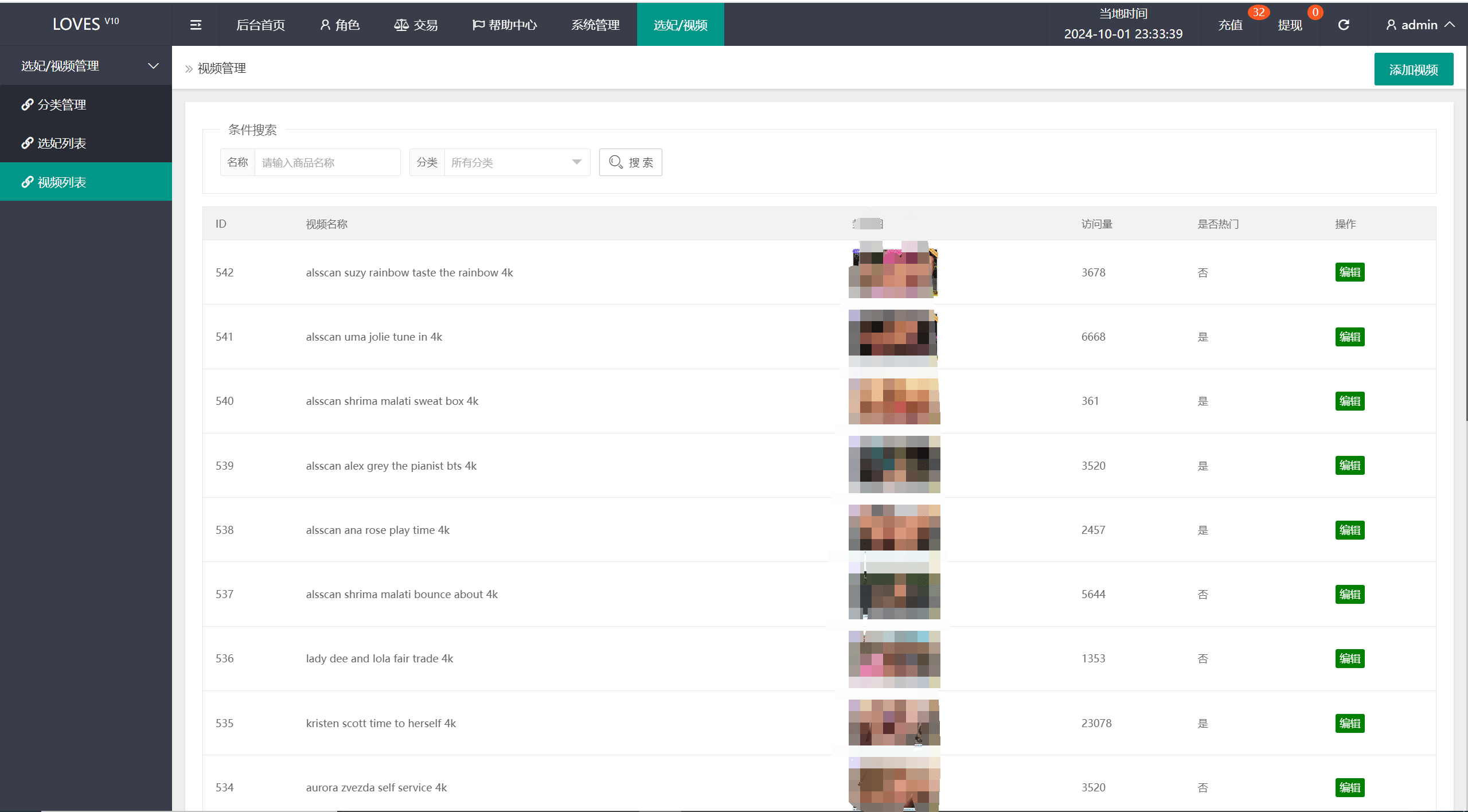
Task: Open the admin user dropdown
Action: click(1419, 25)
